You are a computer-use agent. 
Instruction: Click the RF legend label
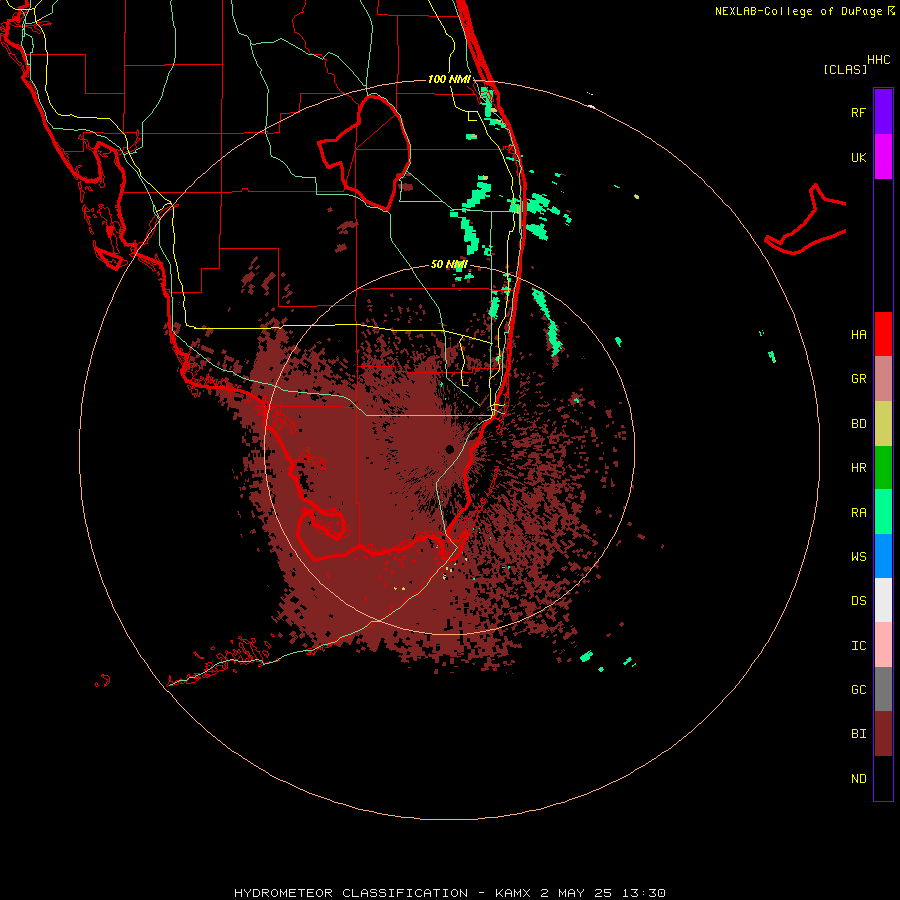tap(858, 113)
